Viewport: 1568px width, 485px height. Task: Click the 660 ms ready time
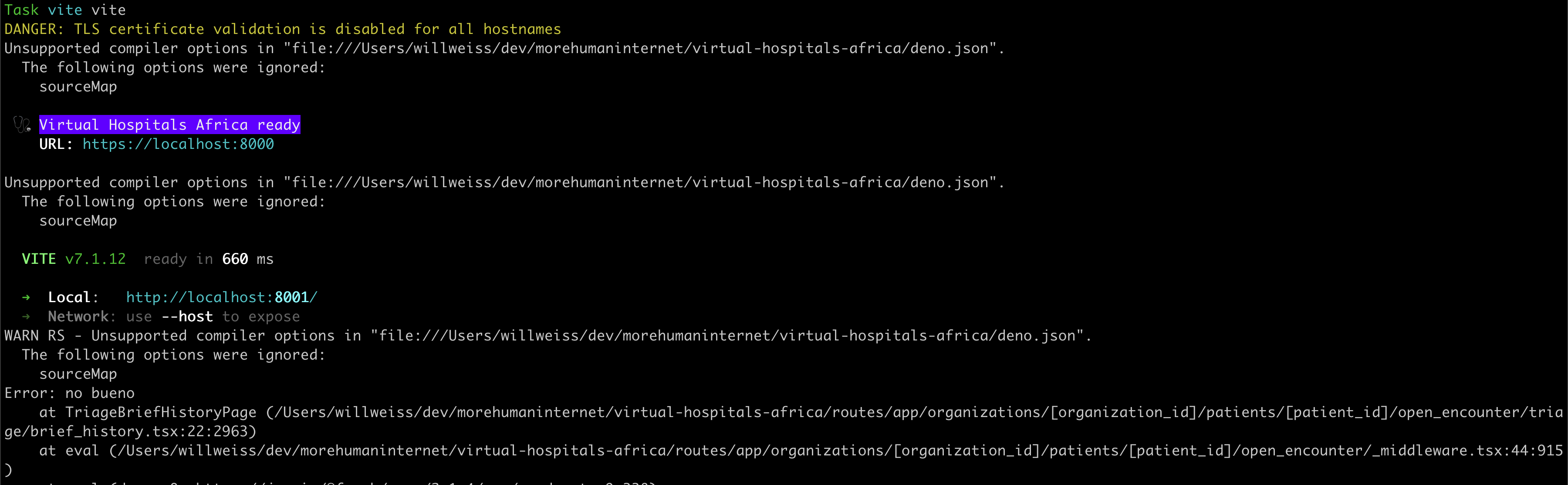tap(247, 259)
